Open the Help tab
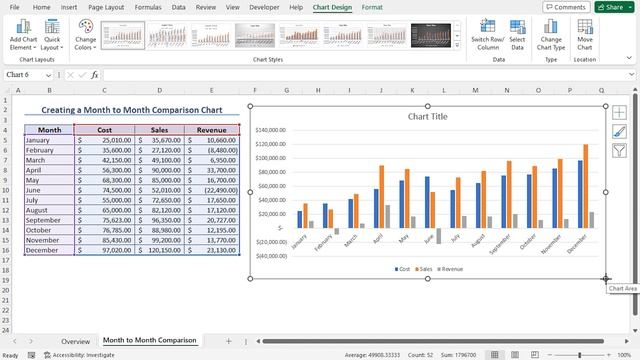 point(296,7)
